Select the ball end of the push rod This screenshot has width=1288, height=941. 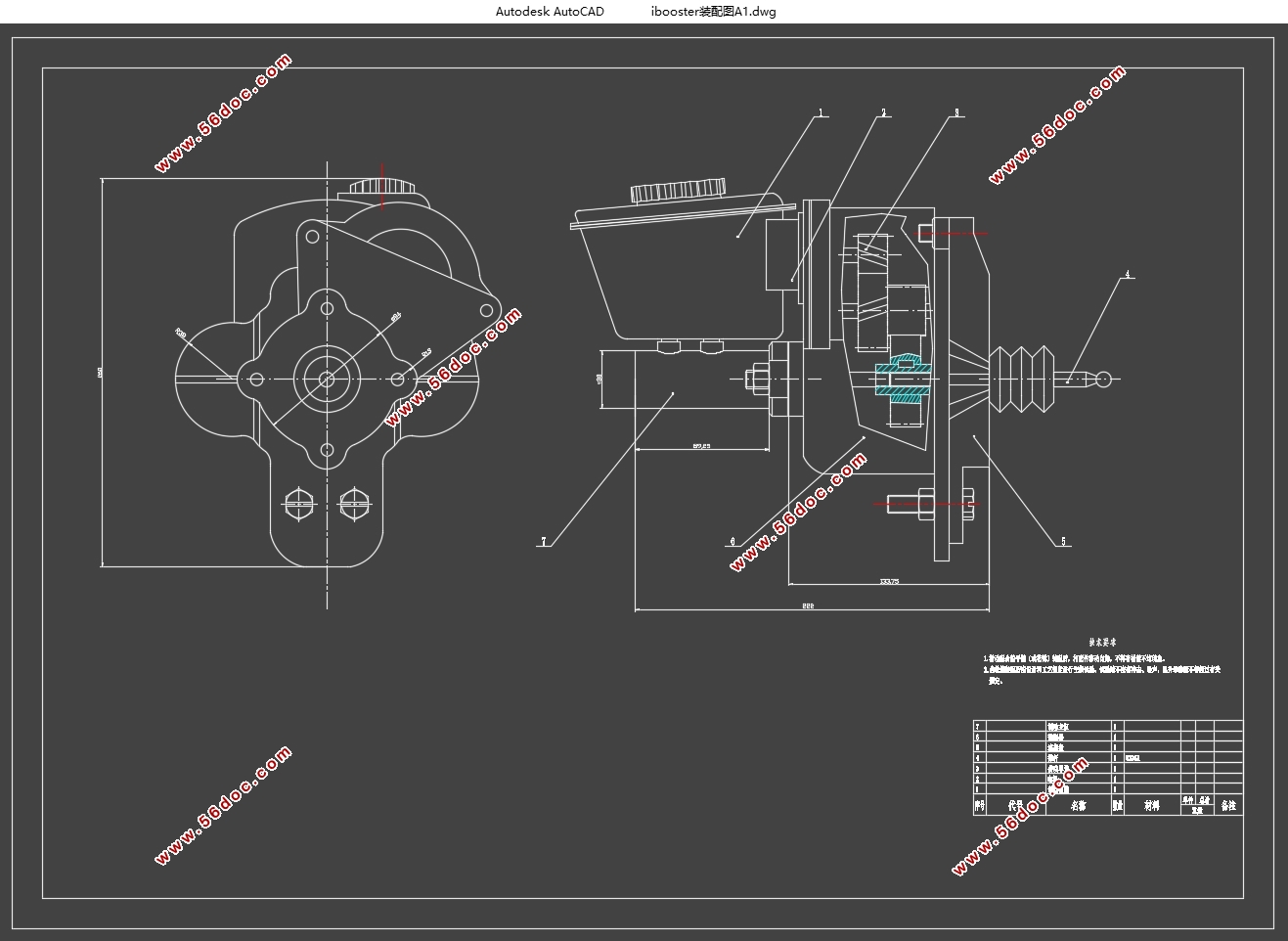click(x=1102, y=379)
